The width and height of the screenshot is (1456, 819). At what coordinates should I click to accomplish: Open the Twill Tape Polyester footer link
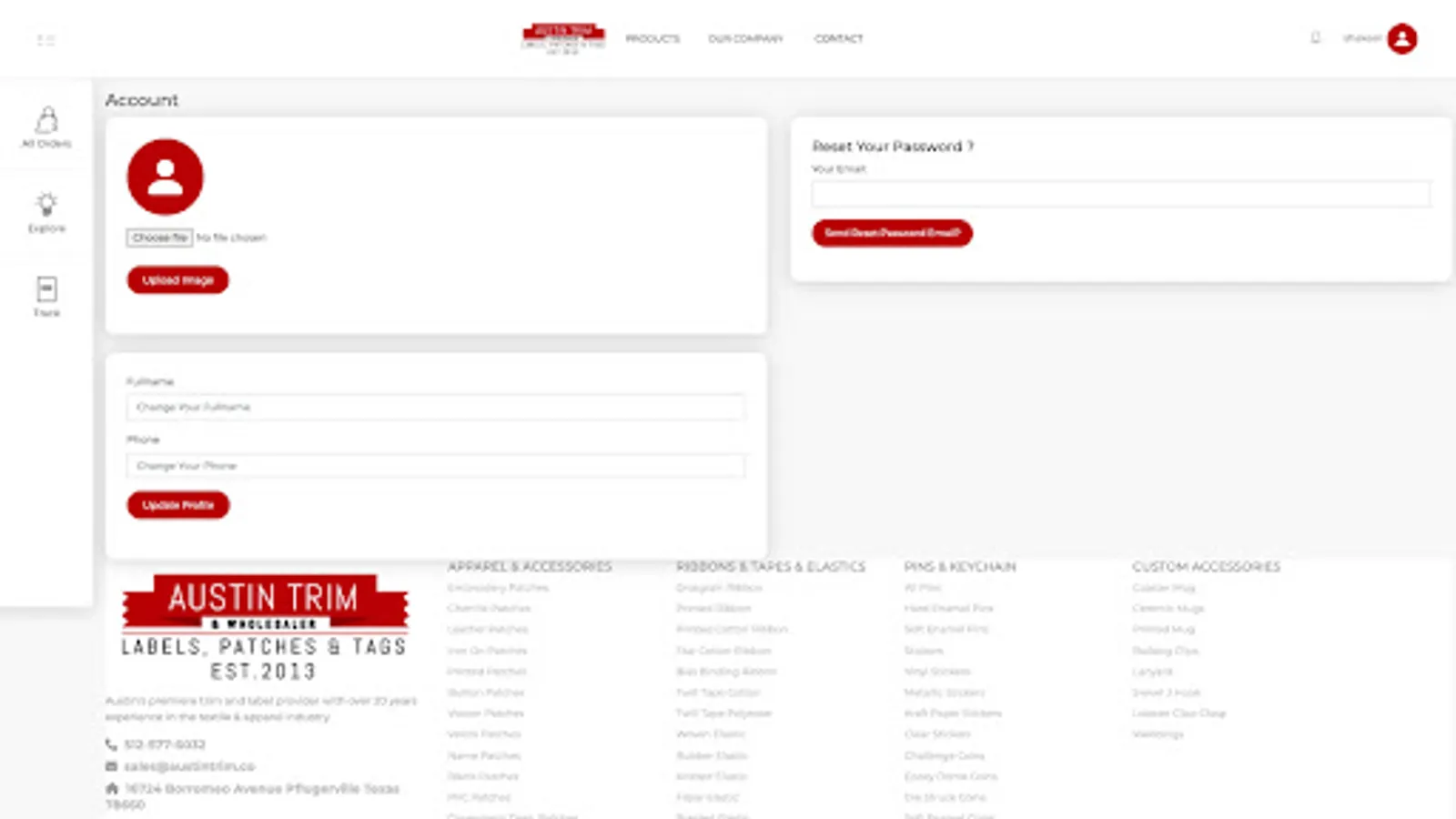point(723,713)
